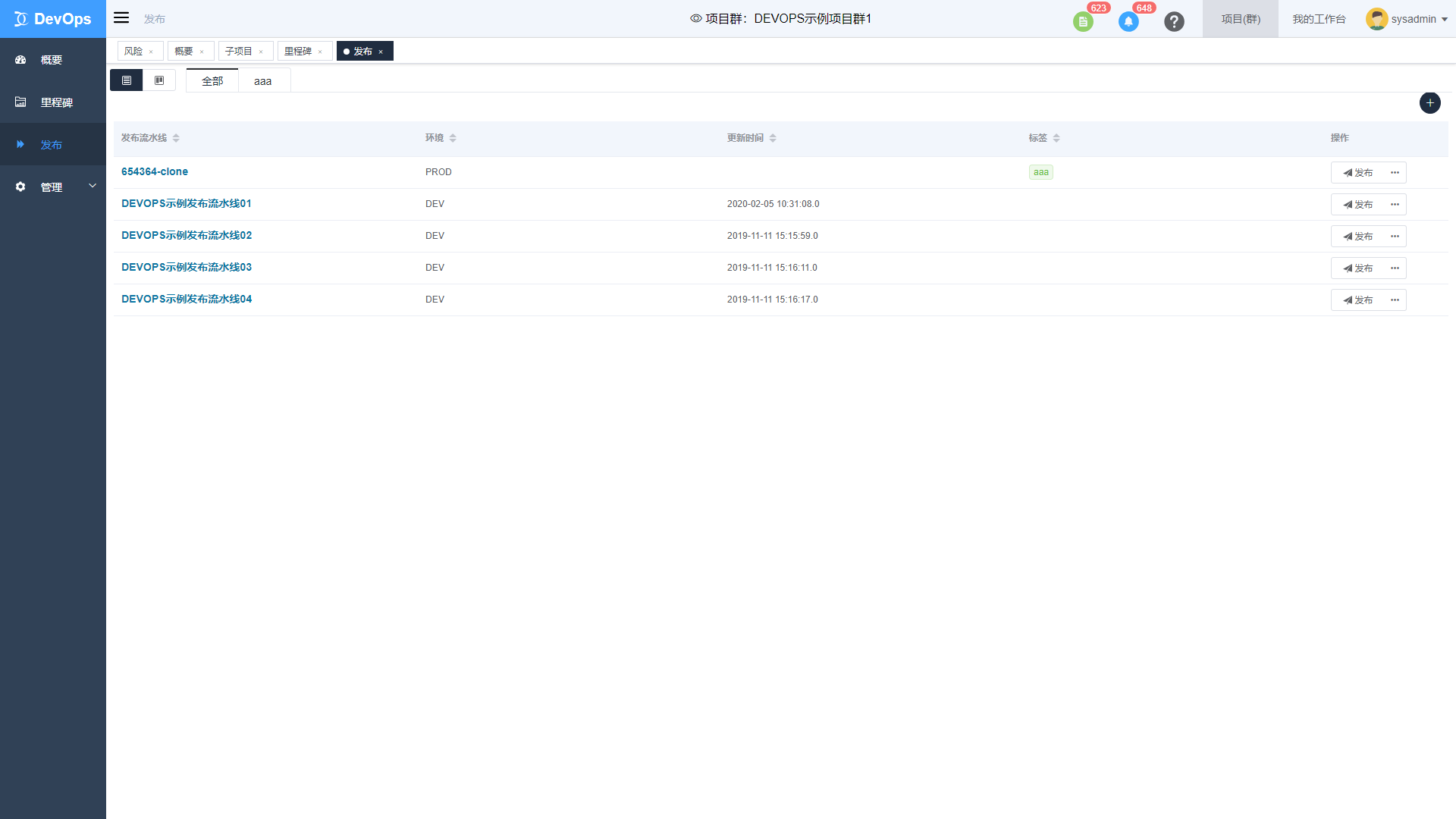
Task: Toggle '概要' left sidebar section
Action: (52, 59)
